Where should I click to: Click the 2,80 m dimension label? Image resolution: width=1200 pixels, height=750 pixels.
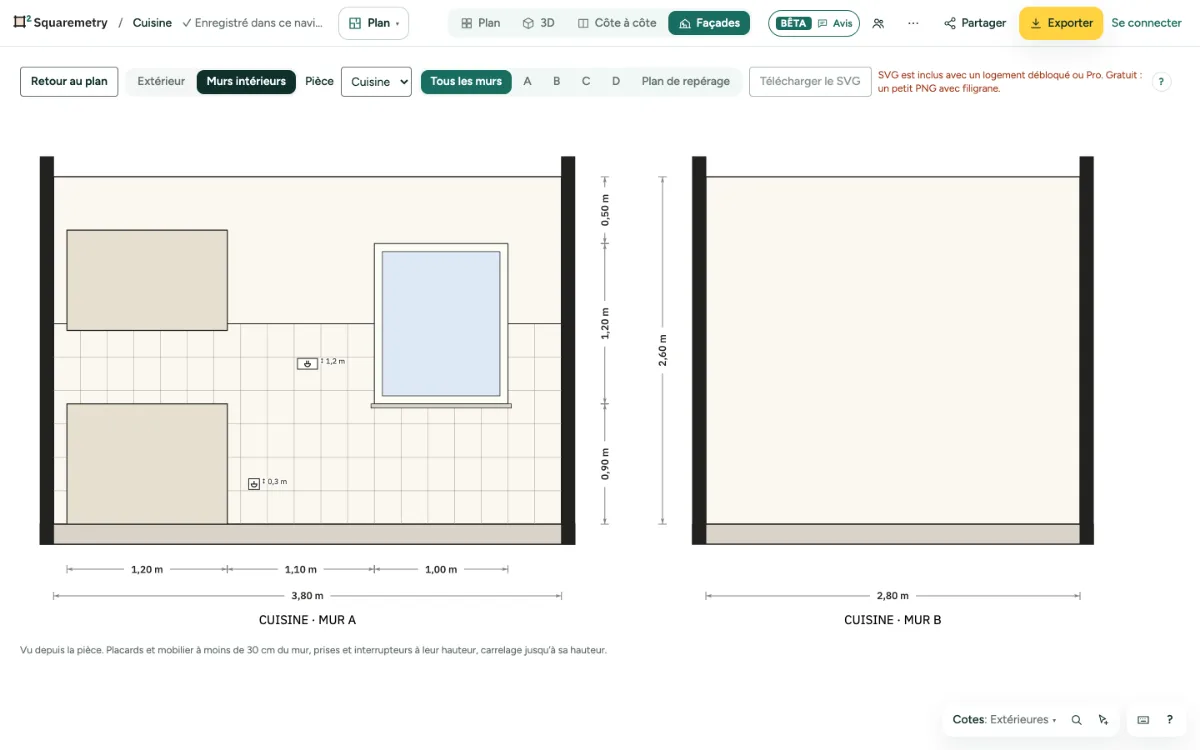pyautogui.click(x=893, y=596)
